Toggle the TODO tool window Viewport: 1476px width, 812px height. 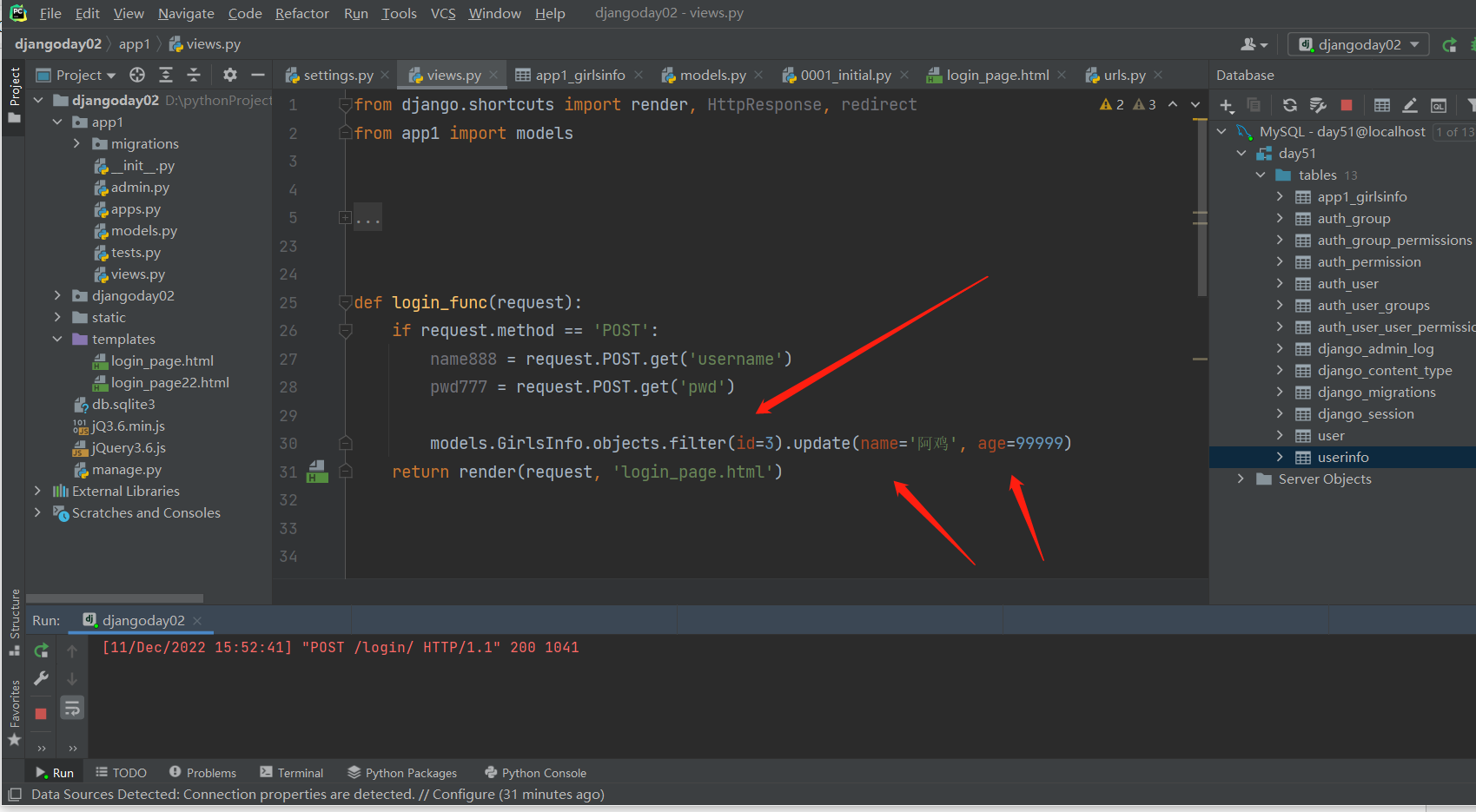coord(121,773)
